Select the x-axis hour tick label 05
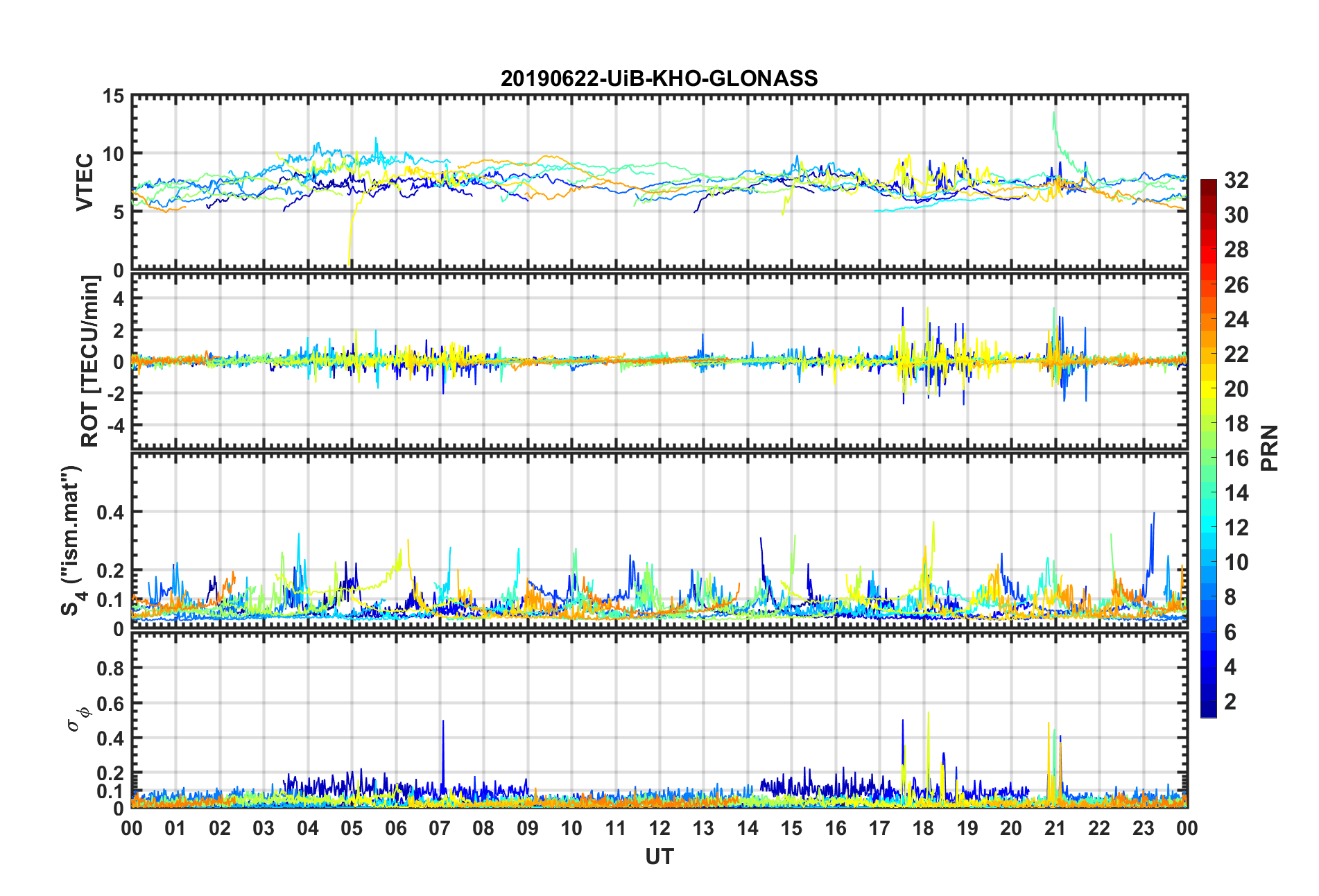 click(x=352, y=828)
